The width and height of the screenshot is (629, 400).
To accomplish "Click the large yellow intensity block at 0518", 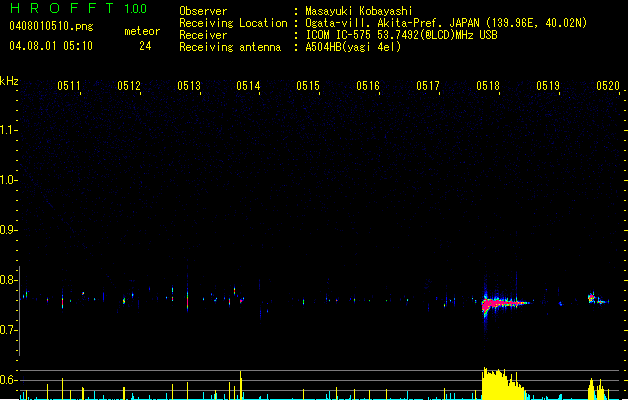I will 503,384.
